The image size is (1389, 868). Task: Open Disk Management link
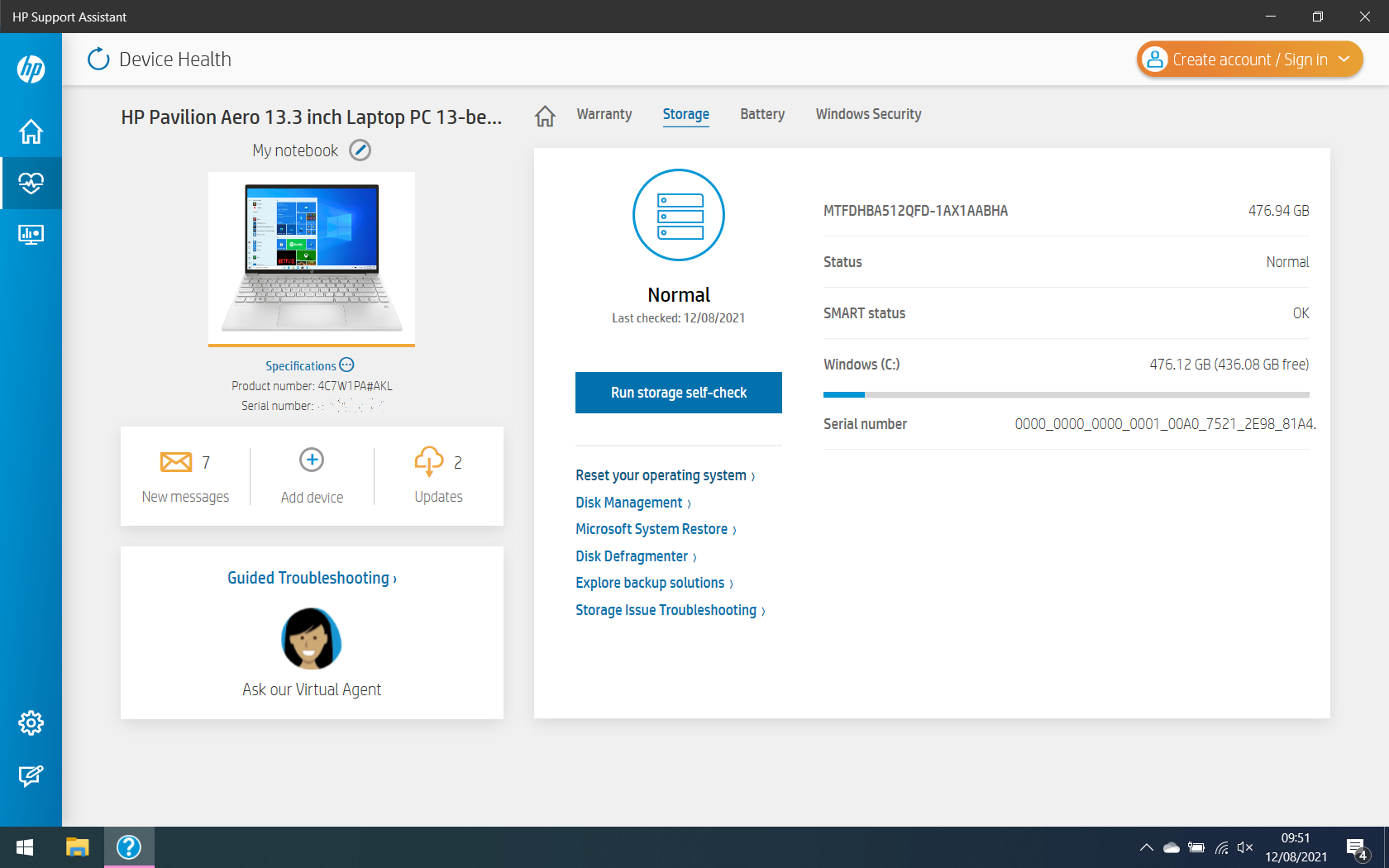point(633,503)
